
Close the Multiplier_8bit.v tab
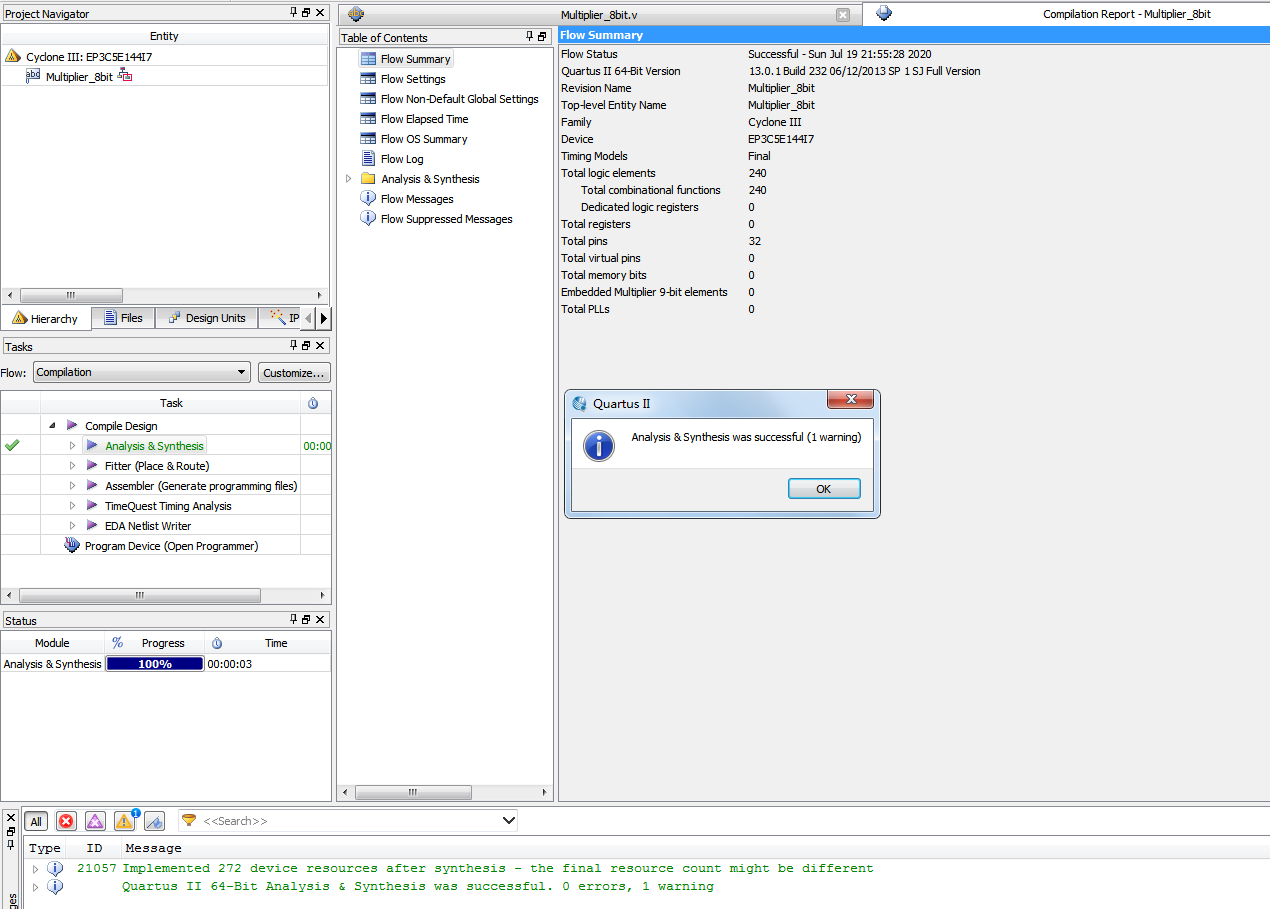point(843,15)
